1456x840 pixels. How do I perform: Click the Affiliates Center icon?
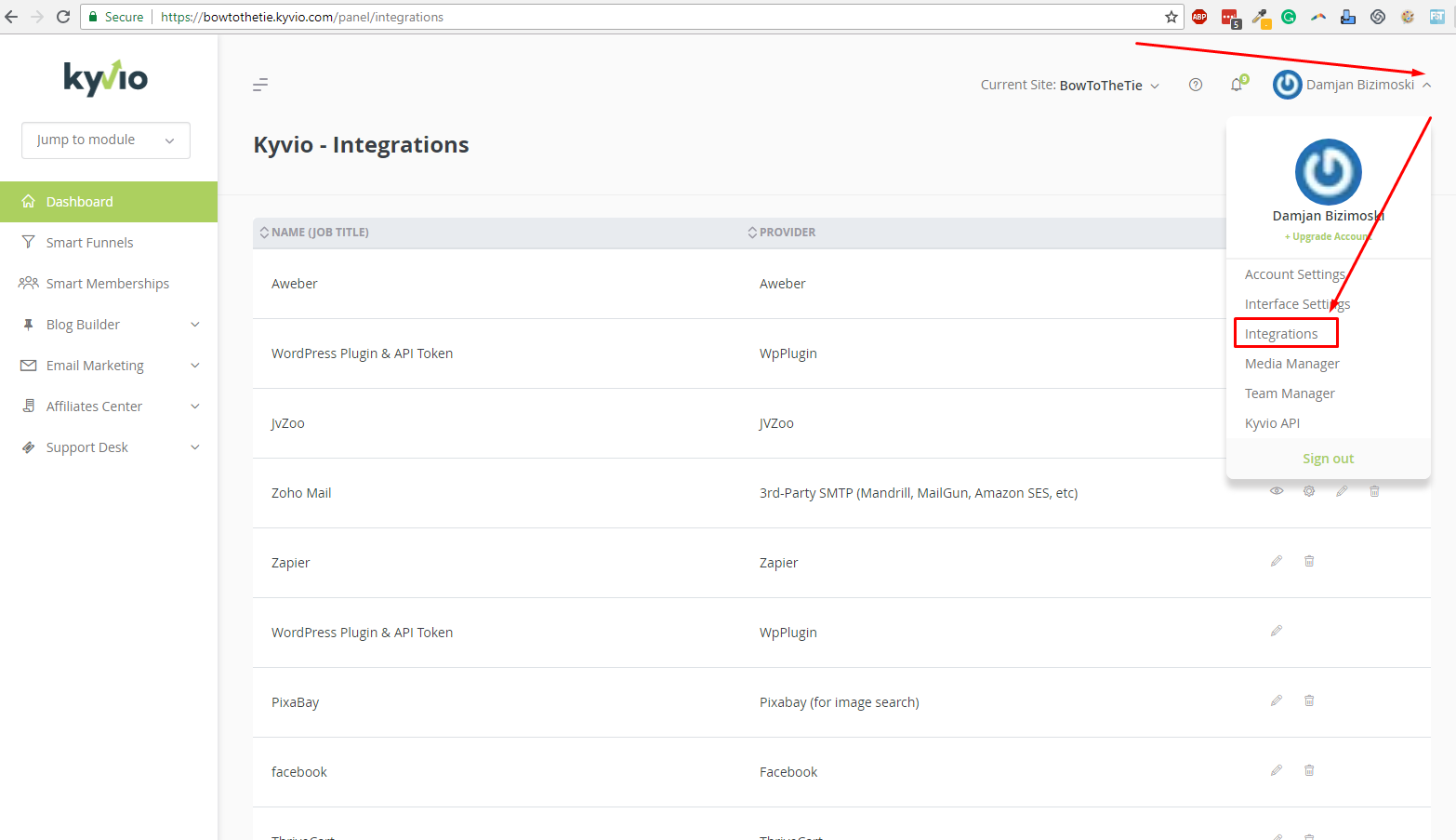[x=29, y=407]
